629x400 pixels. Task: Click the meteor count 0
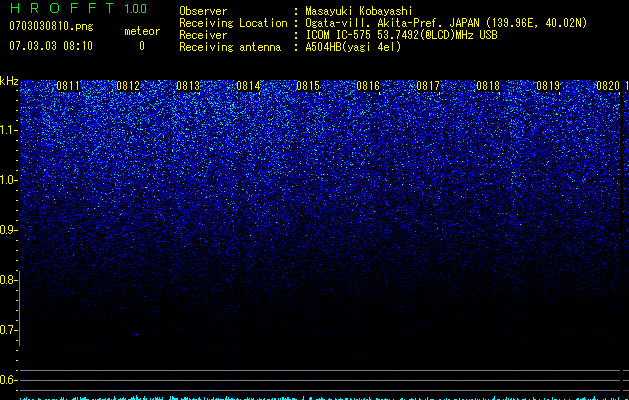tap(142, 46)
